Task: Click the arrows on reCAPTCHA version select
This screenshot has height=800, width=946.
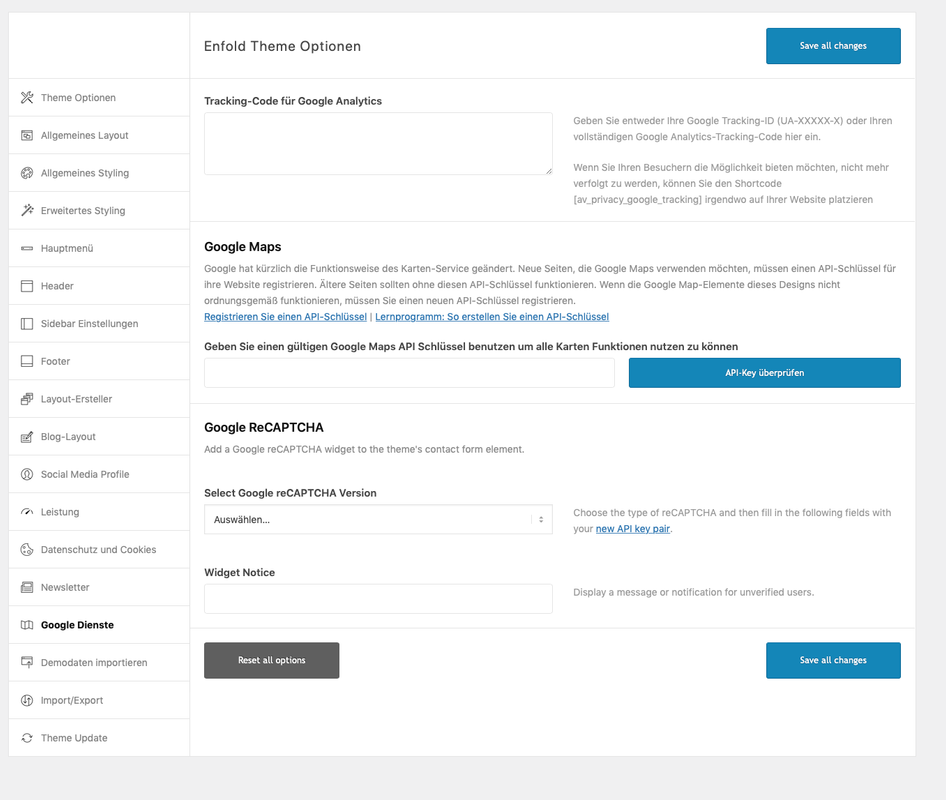Action: (x=541, y=519)
